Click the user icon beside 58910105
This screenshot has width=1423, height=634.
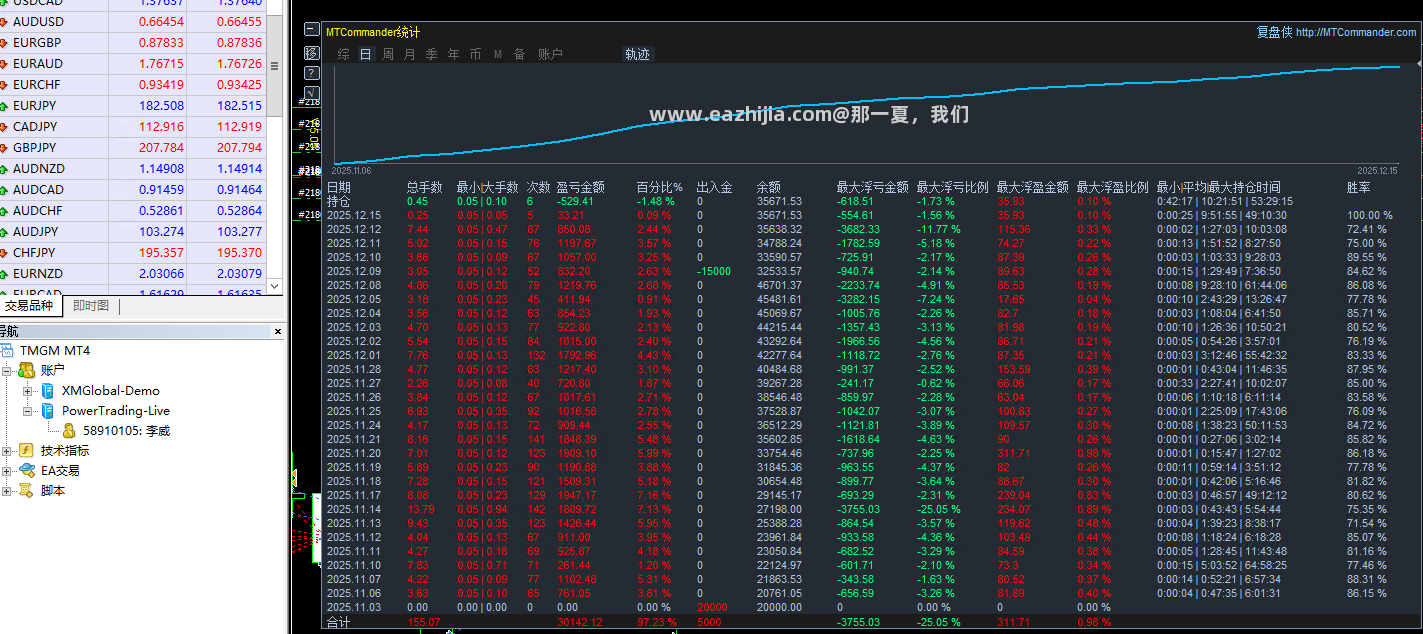pyautogui.click(x=69, y=431)
